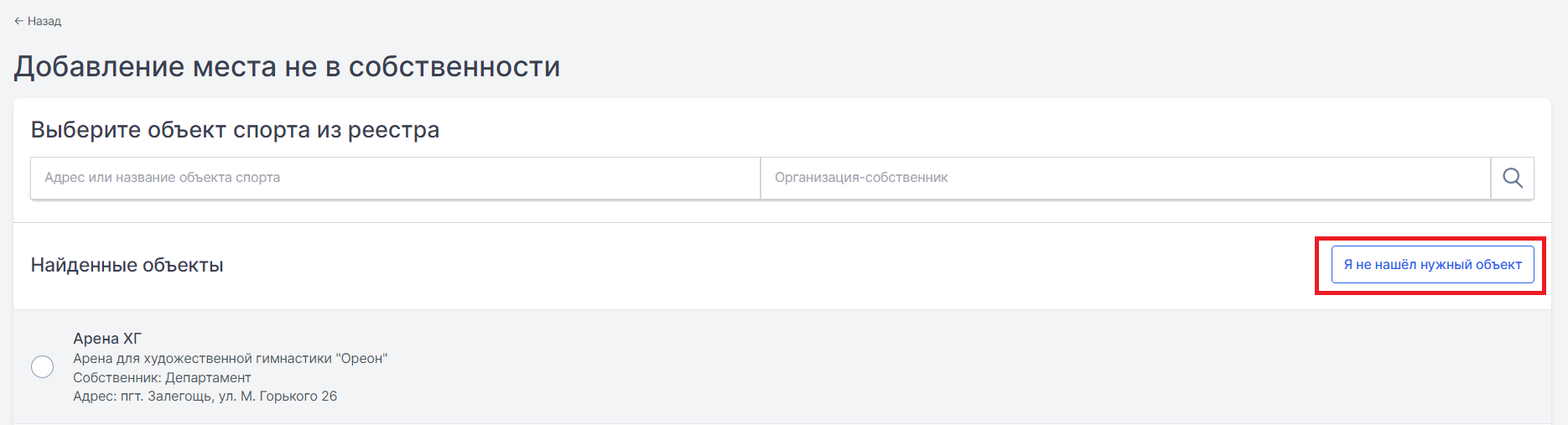The width and height of the screenshot is (1568, 425).
Task: Click empty area of the Арена ХГ row
Action: point(922,367)
